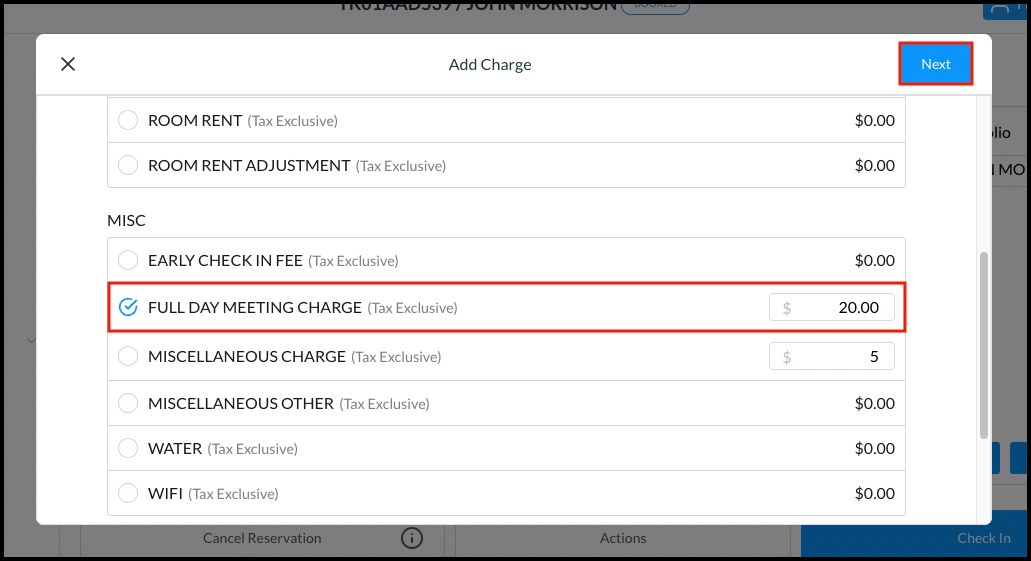
Task: Choose the EARLY CHECK IN FEE option
Action: (x=128, y=260)
